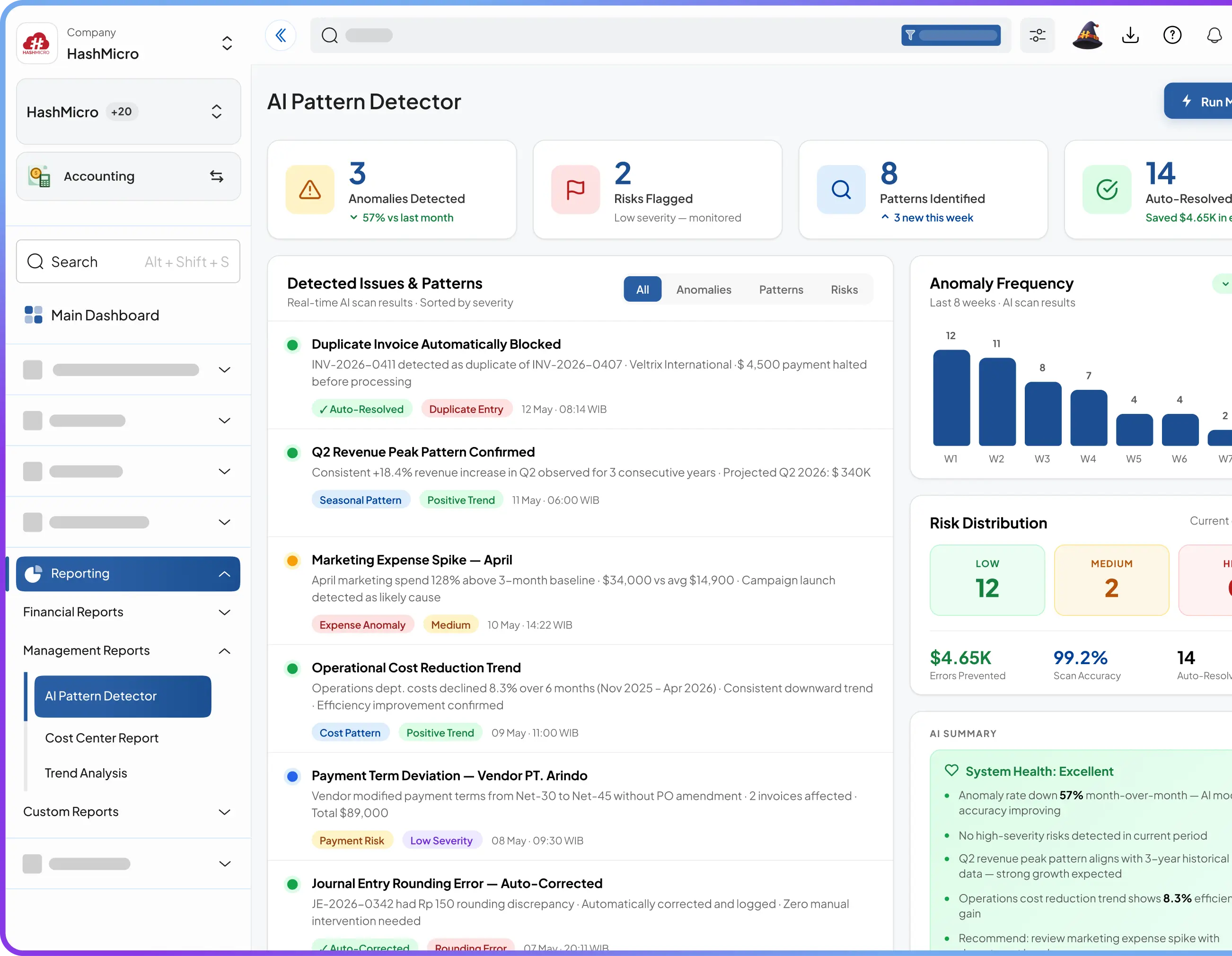The width and height of the screenshot is (1232, 956).
Task: Click the 57% vs last month indicator
Action: [402, 218]
